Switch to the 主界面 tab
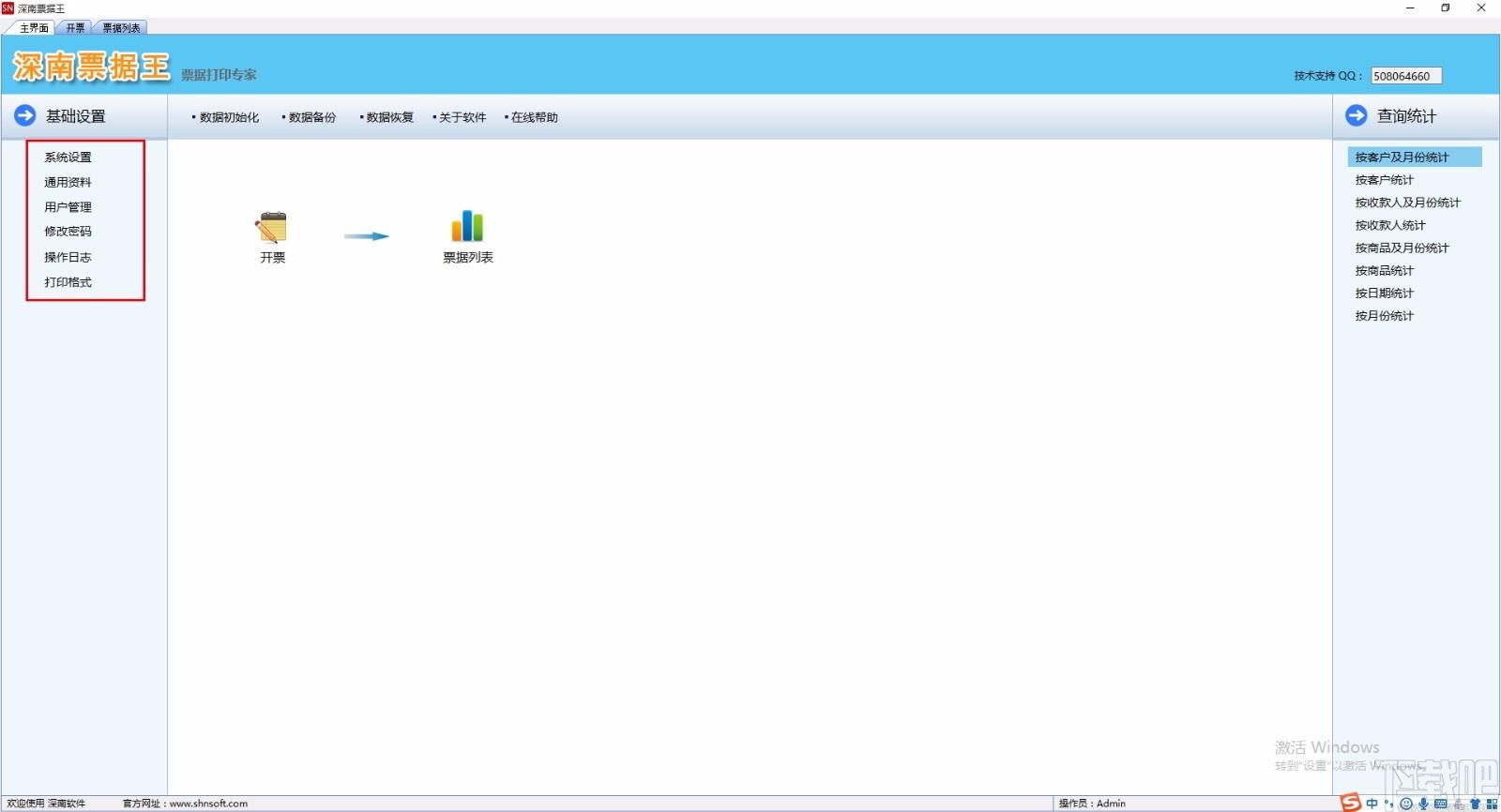This screenshot has width=1501, height=812. [34, 28]
